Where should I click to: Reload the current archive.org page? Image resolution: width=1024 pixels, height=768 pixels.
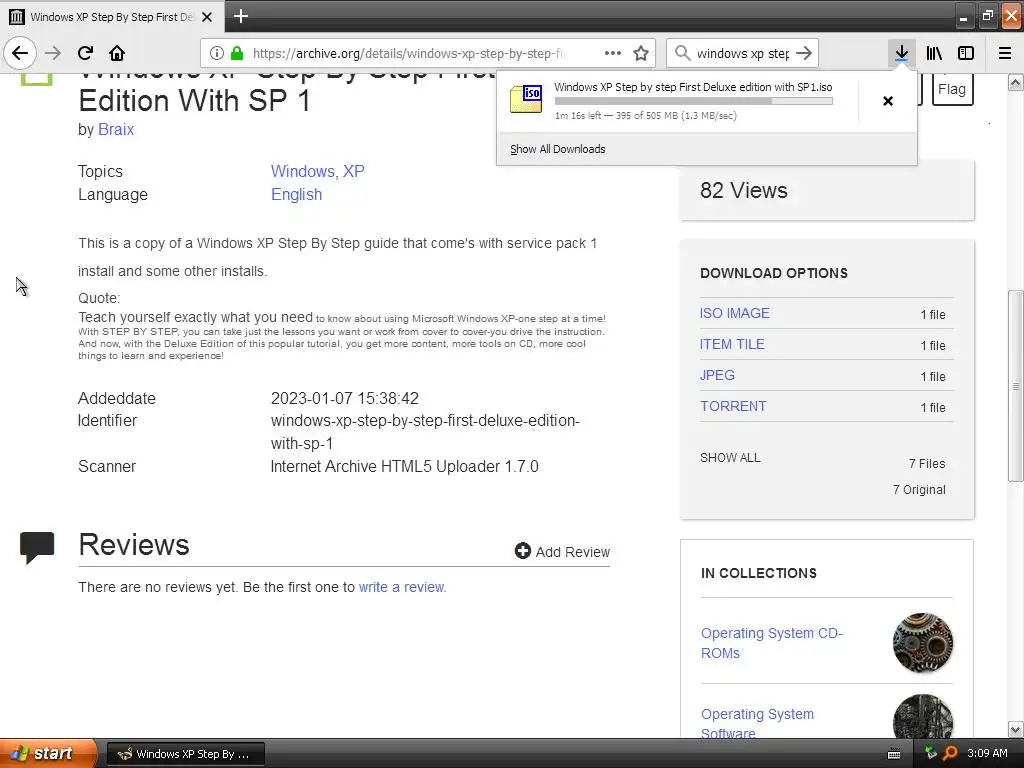tap(85, 53)
